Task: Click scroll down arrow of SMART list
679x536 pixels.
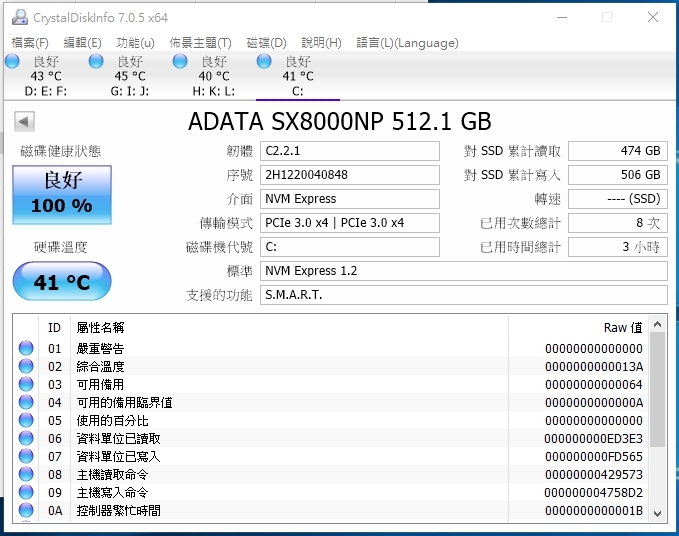Action: click(657, 513)
